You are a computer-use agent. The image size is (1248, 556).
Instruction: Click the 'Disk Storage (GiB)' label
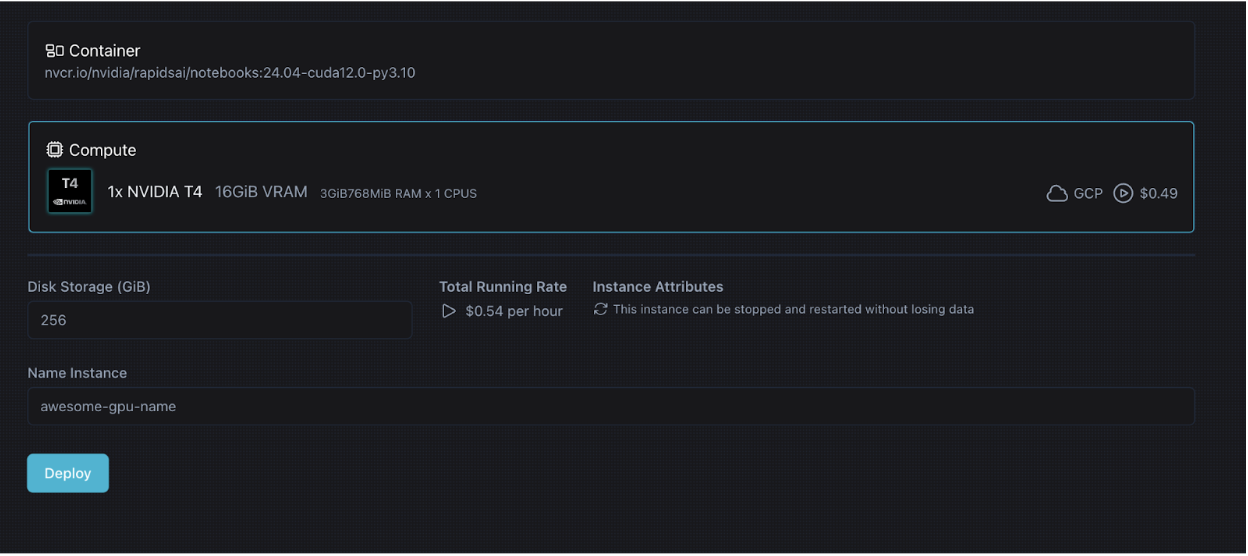[89, 287]
